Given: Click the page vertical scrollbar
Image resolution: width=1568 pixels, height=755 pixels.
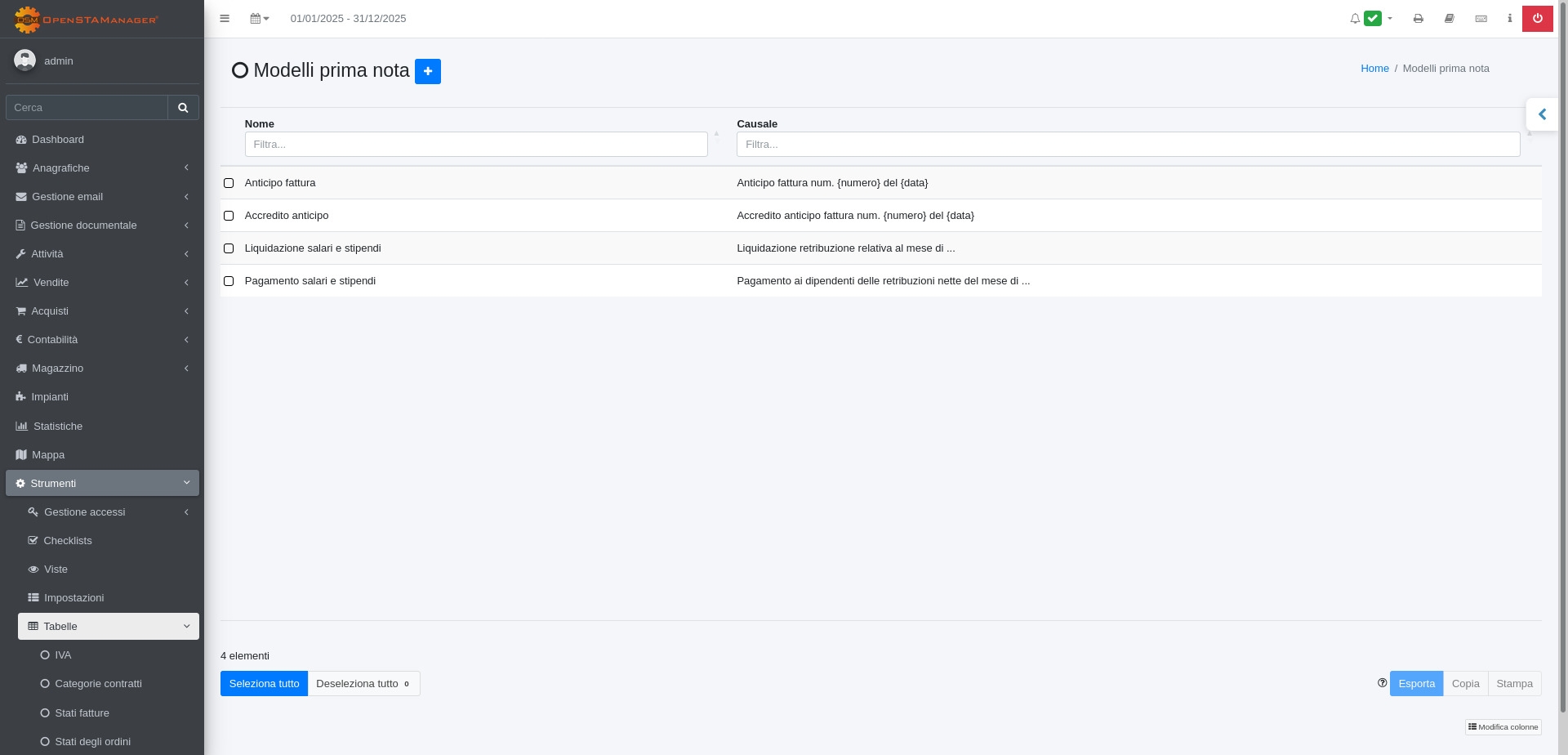Looking at the screenshot, I should tap(1563, 327).
